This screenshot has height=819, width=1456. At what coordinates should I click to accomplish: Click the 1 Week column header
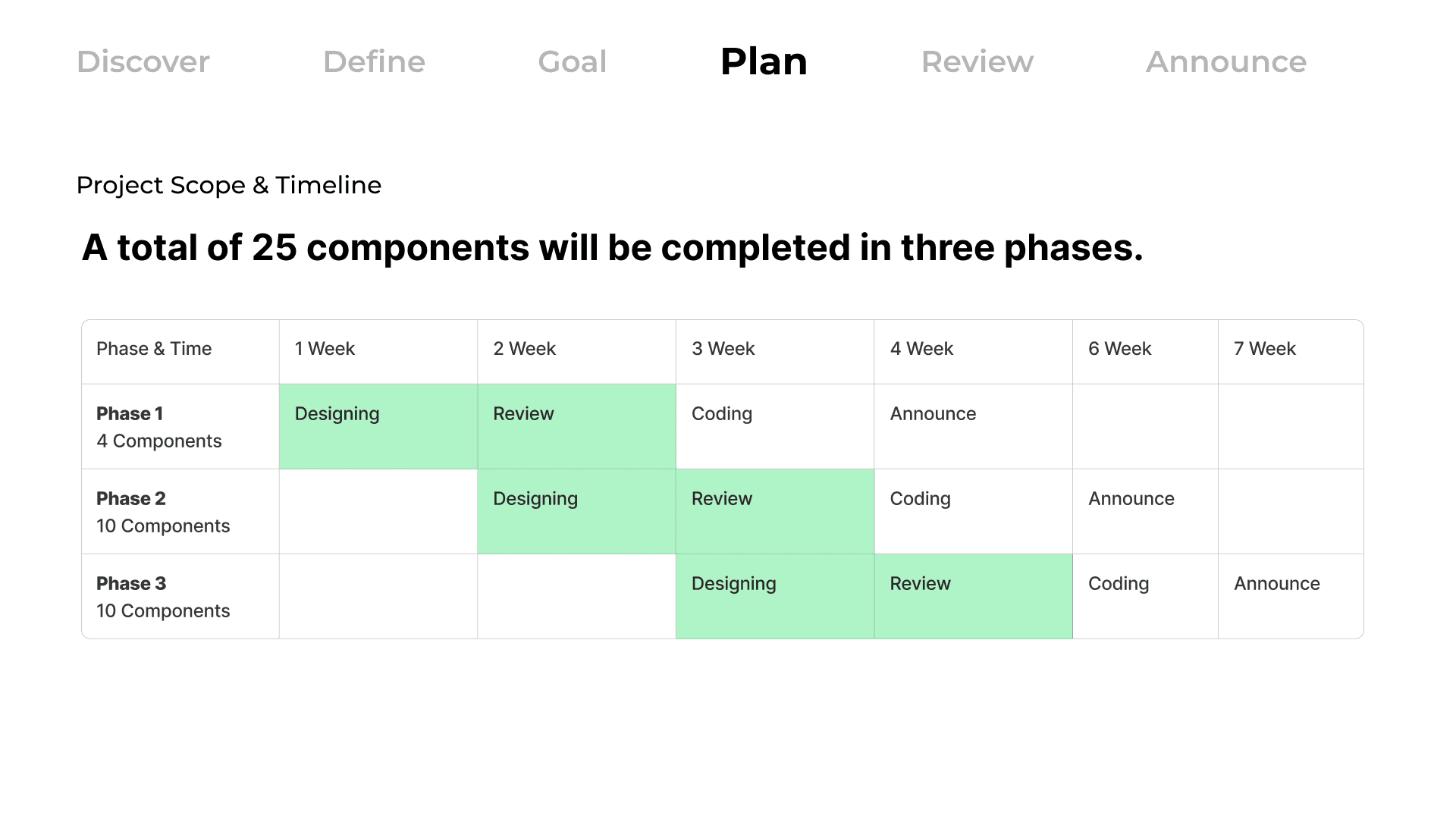pos(378,352)
